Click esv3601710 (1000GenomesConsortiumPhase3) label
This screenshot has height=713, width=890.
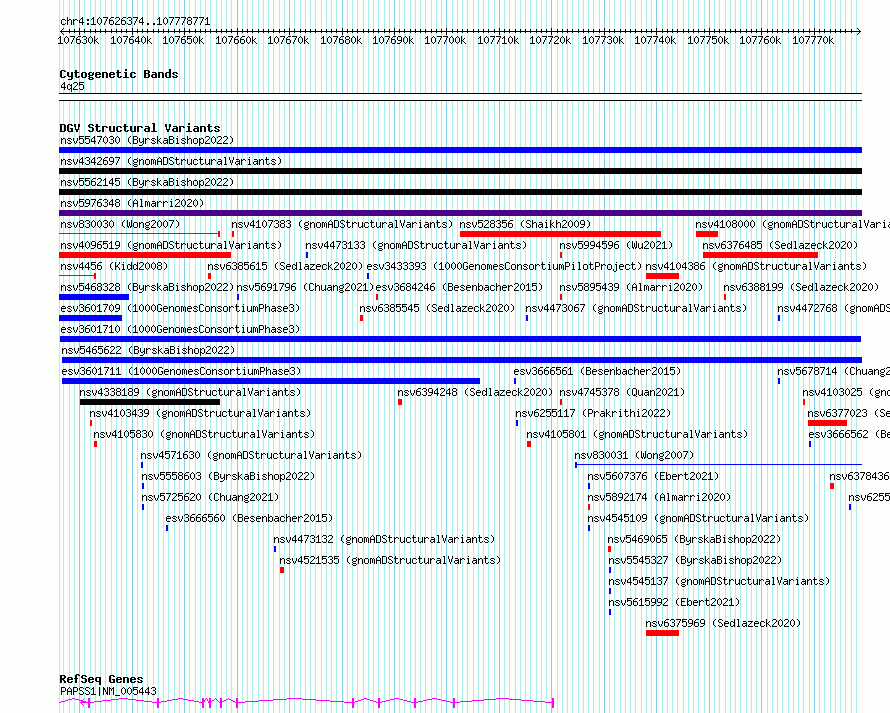tap(180, 329)
